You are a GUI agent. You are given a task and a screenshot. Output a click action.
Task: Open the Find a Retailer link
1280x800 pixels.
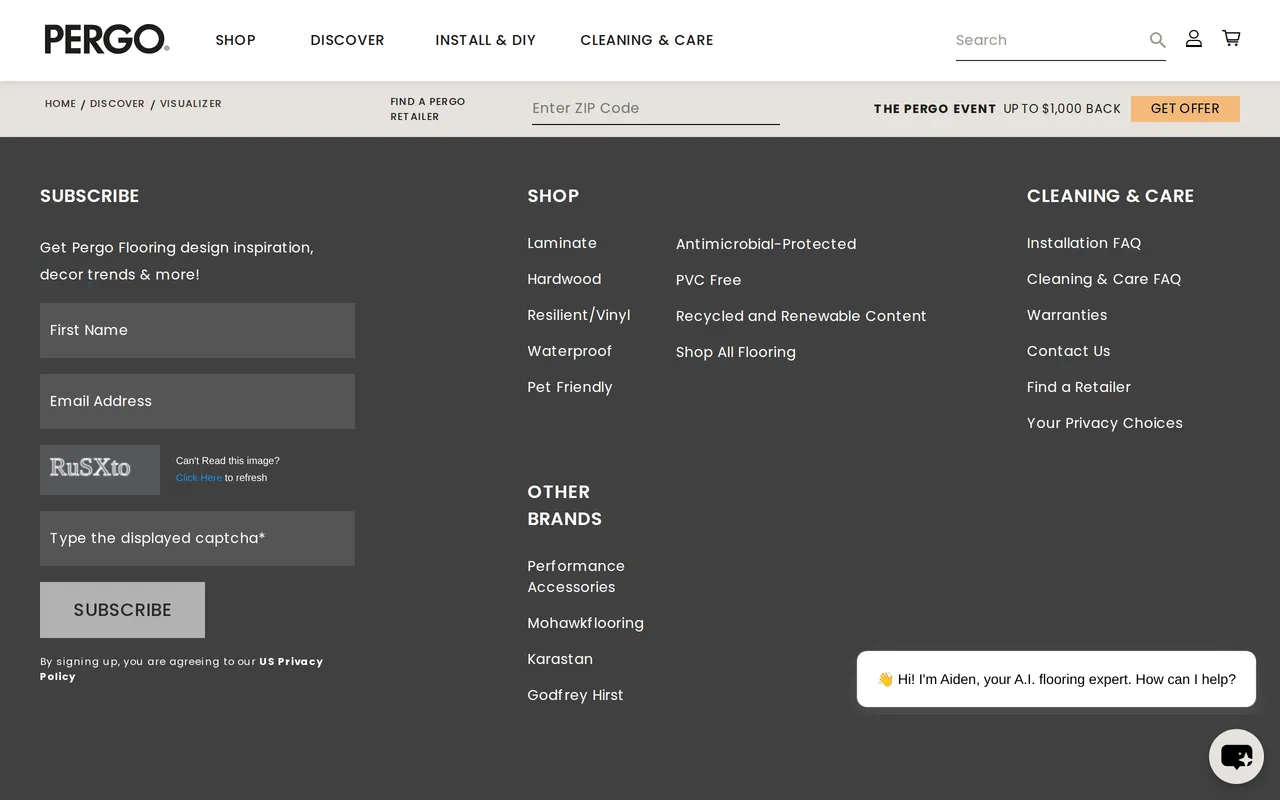1079,387
